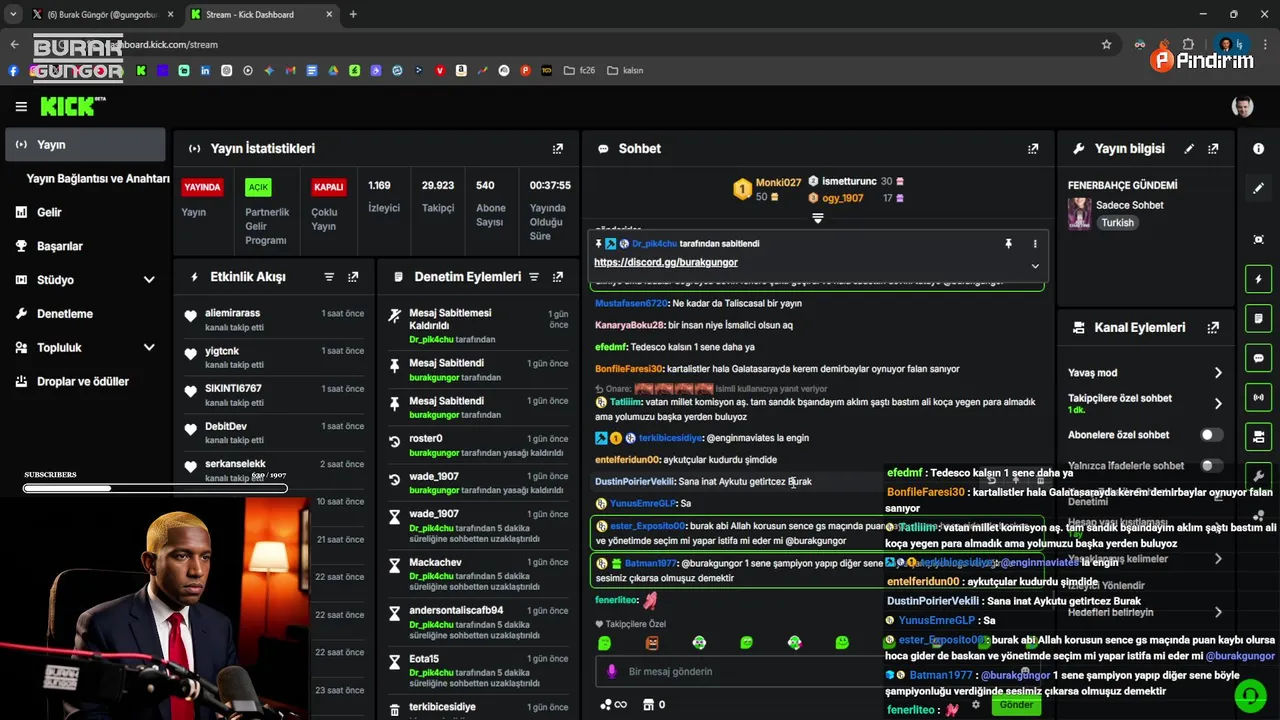
Task: Collapse the gift leaderboard with the down arrow
Action: tap(818, 218)
